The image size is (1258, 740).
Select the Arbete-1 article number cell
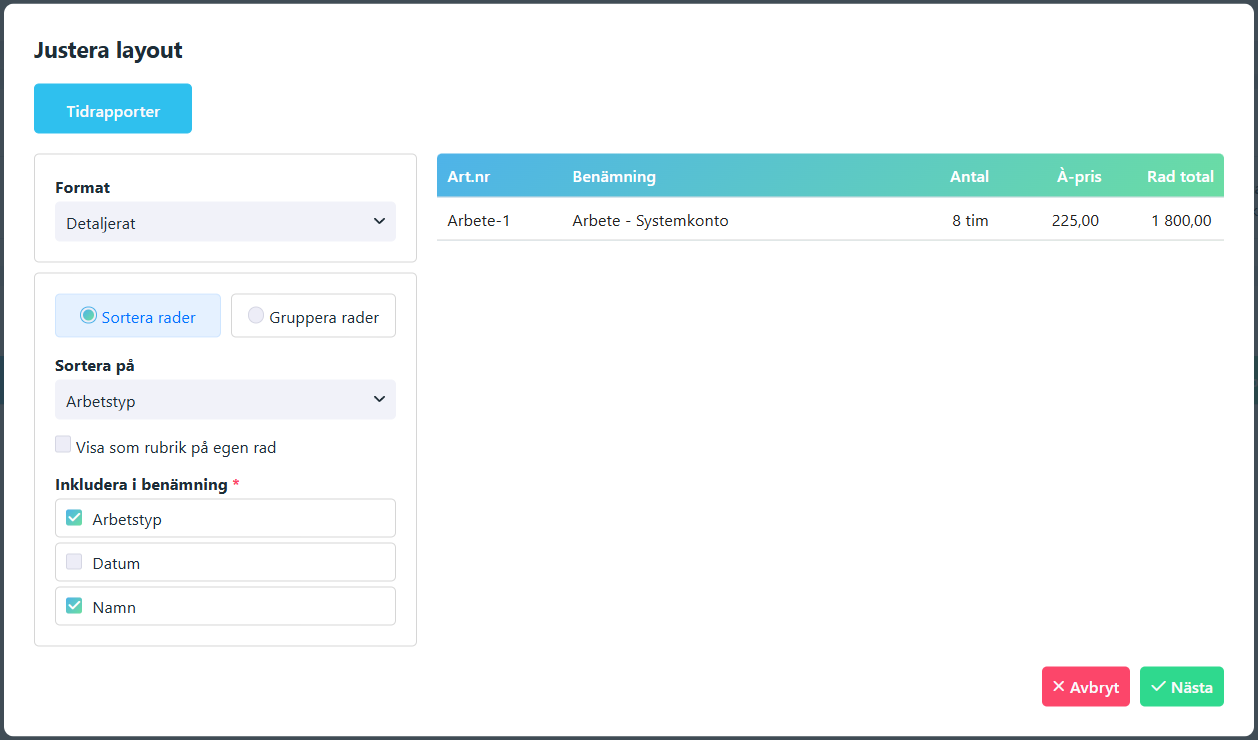479,220
